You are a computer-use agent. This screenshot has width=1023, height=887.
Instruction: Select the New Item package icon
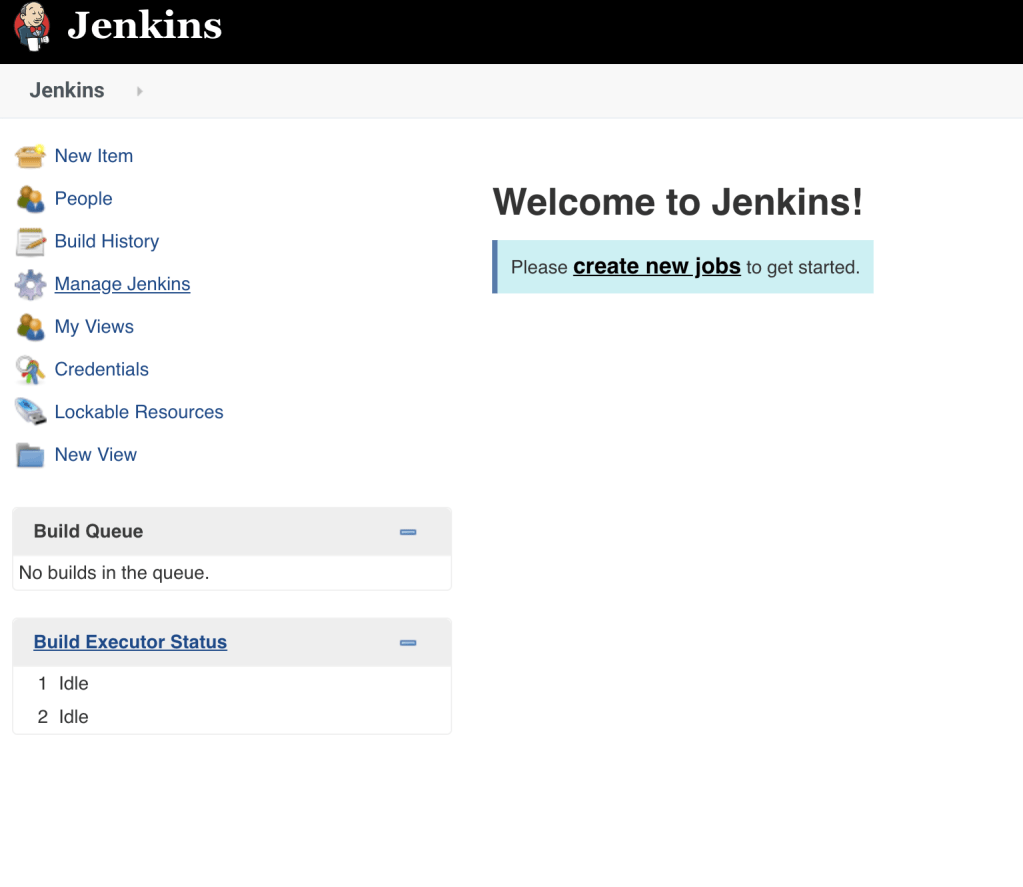point(30,156)
